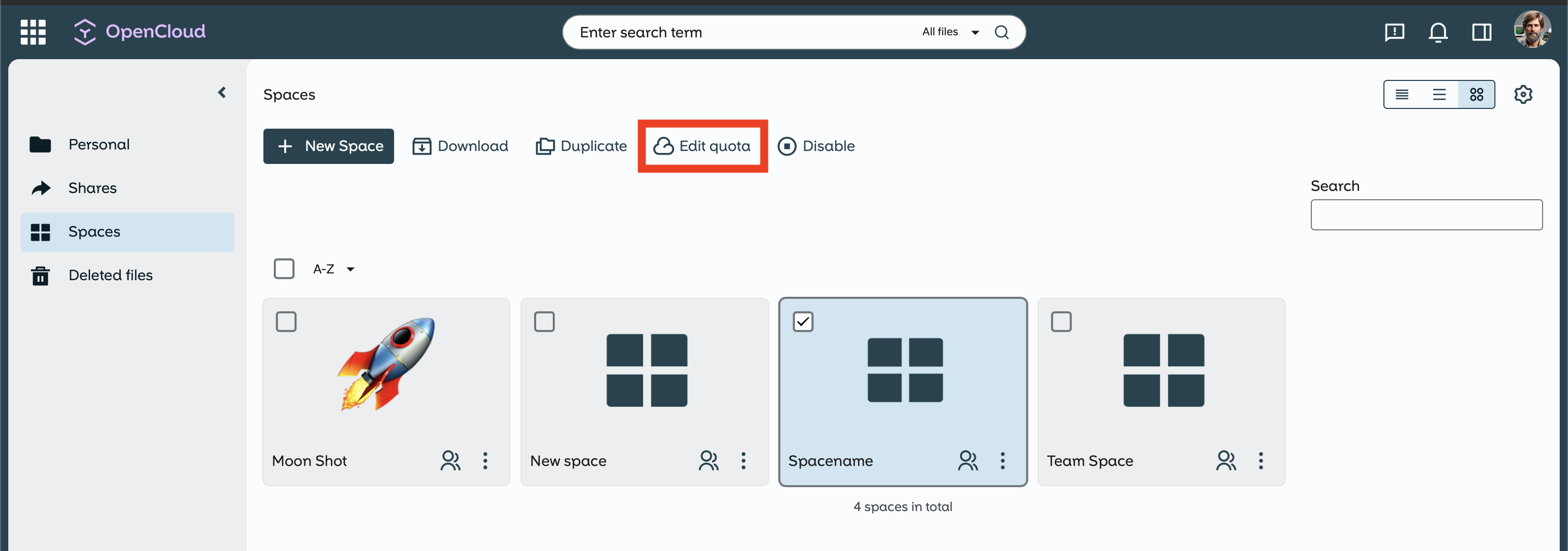Collapse the left navigation sidebar
Screen dimensions: 1568x551
[222, 92]
